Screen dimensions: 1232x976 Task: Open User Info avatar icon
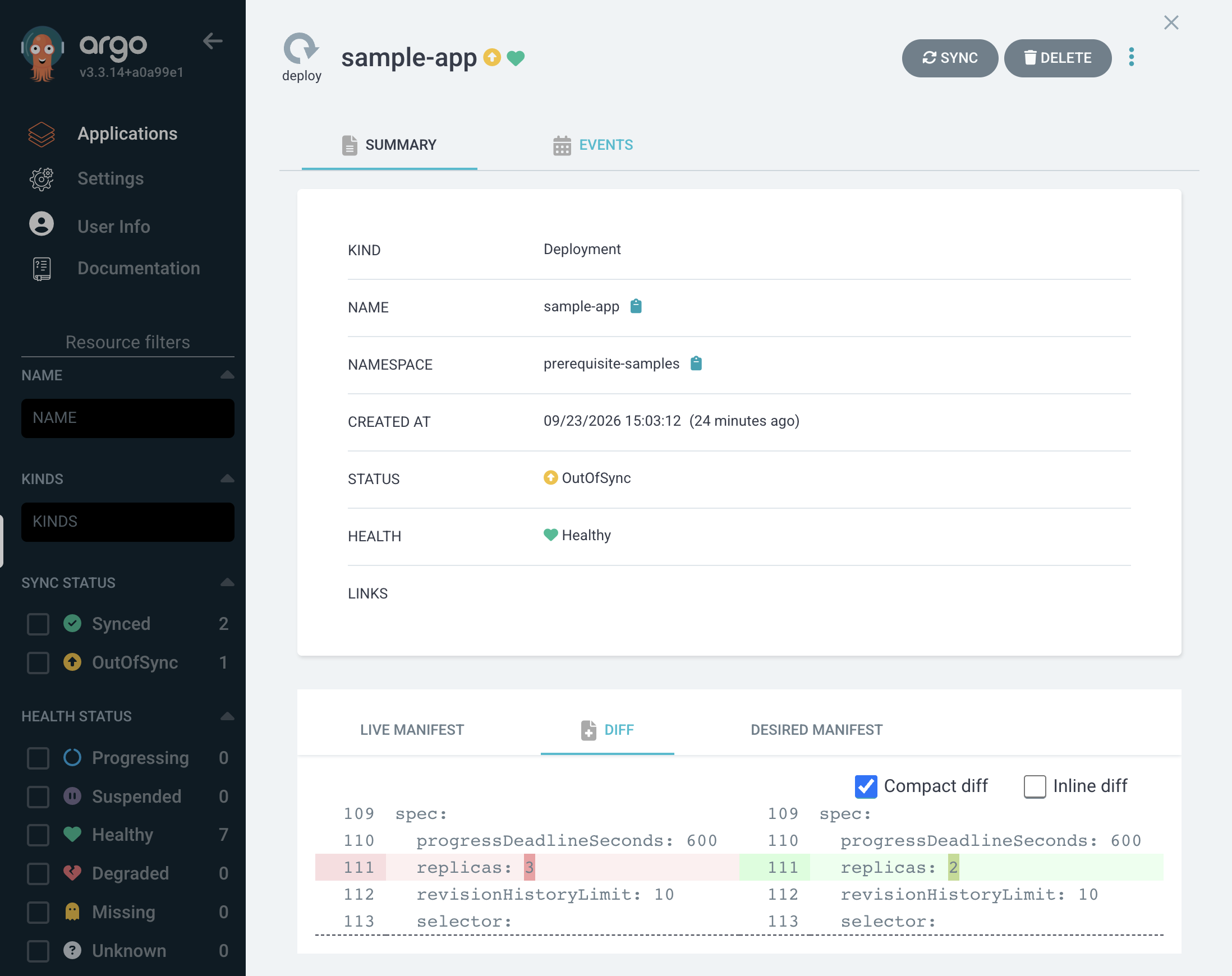tap(42, 223)
